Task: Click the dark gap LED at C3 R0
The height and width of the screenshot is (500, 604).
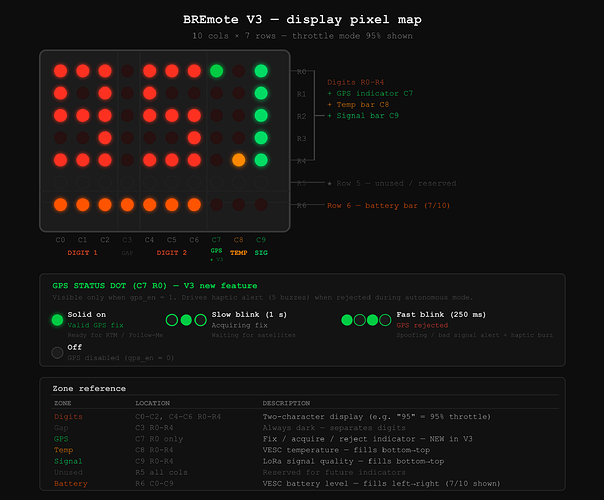Action: tap(127, 71)
